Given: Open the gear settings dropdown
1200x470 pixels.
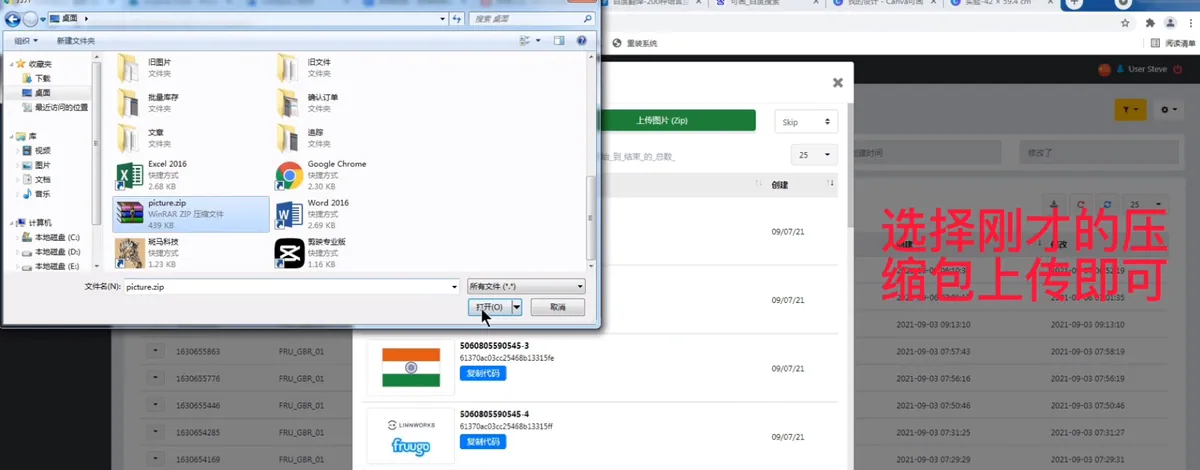Looking at the screenshot, I should click(x=1167, y=110).
